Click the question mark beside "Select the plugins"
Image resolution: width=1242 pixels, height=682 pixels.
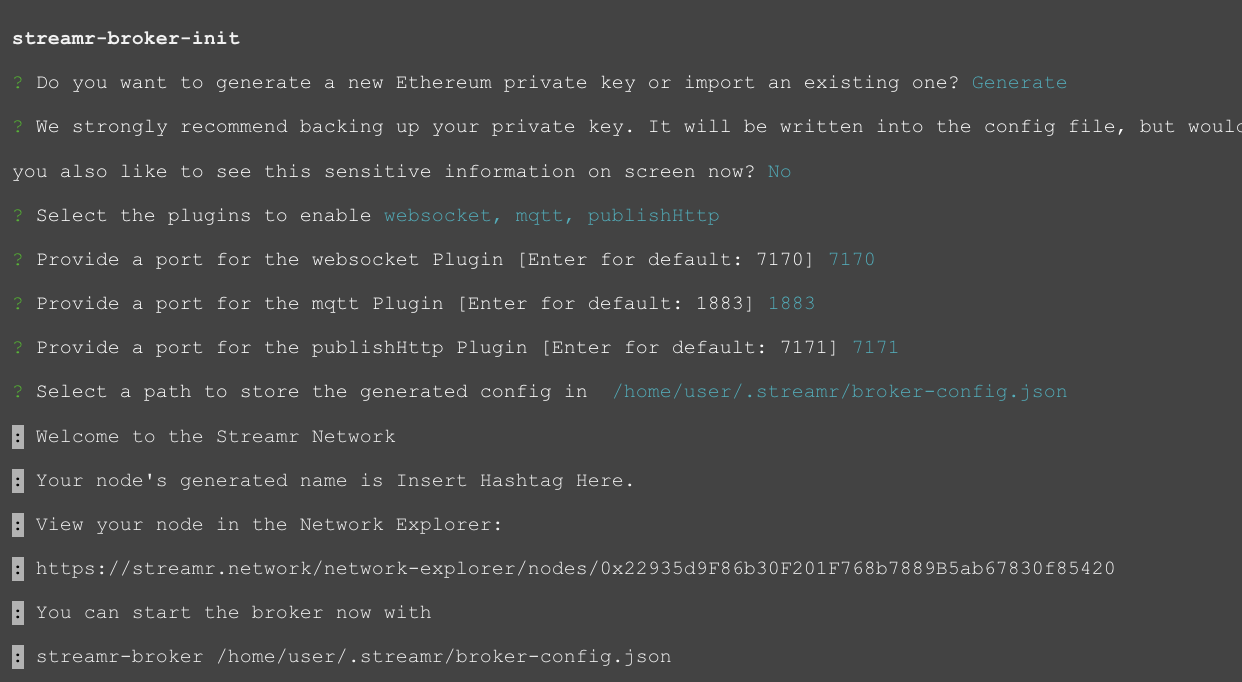click(18, 216)
